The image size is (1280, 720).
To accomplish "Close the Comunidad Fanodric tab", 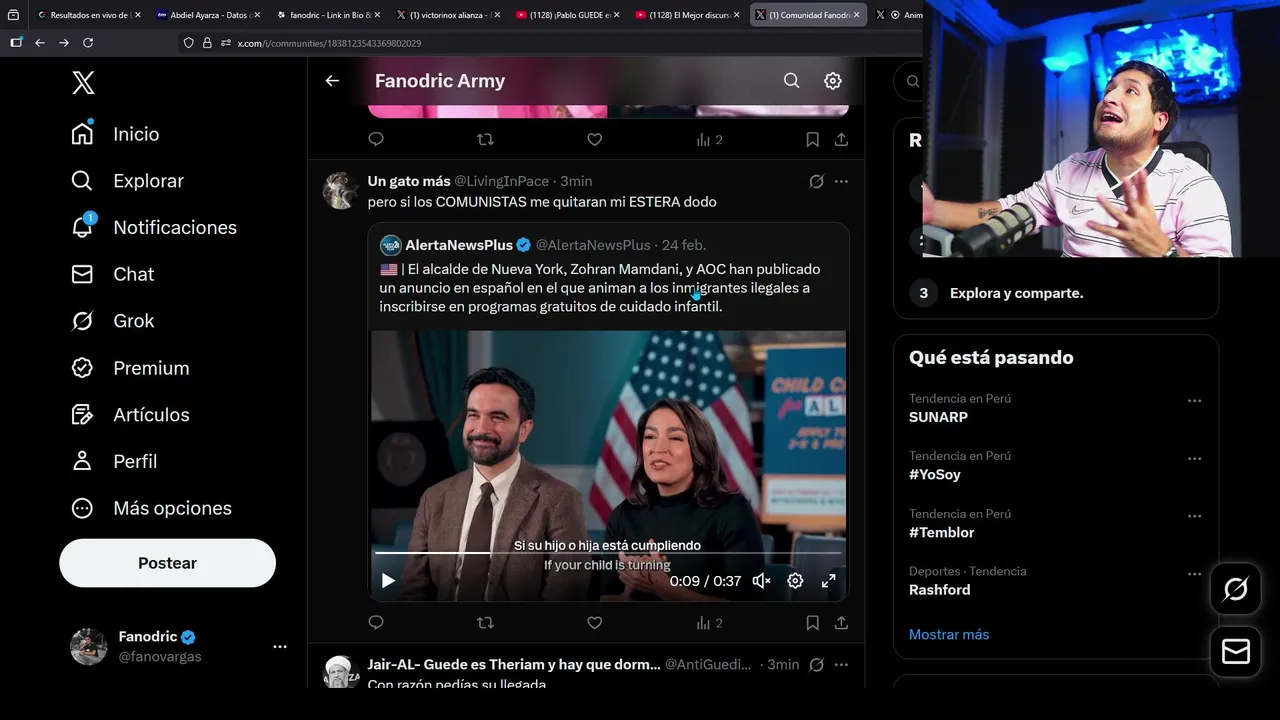I will [x=856, y=15].
